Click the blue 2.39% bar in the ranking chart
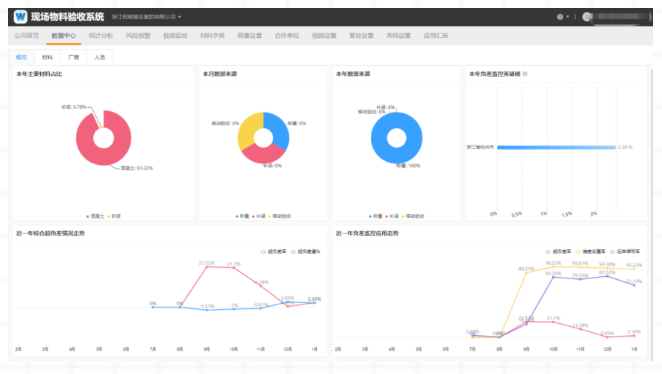 coord(556,147)
